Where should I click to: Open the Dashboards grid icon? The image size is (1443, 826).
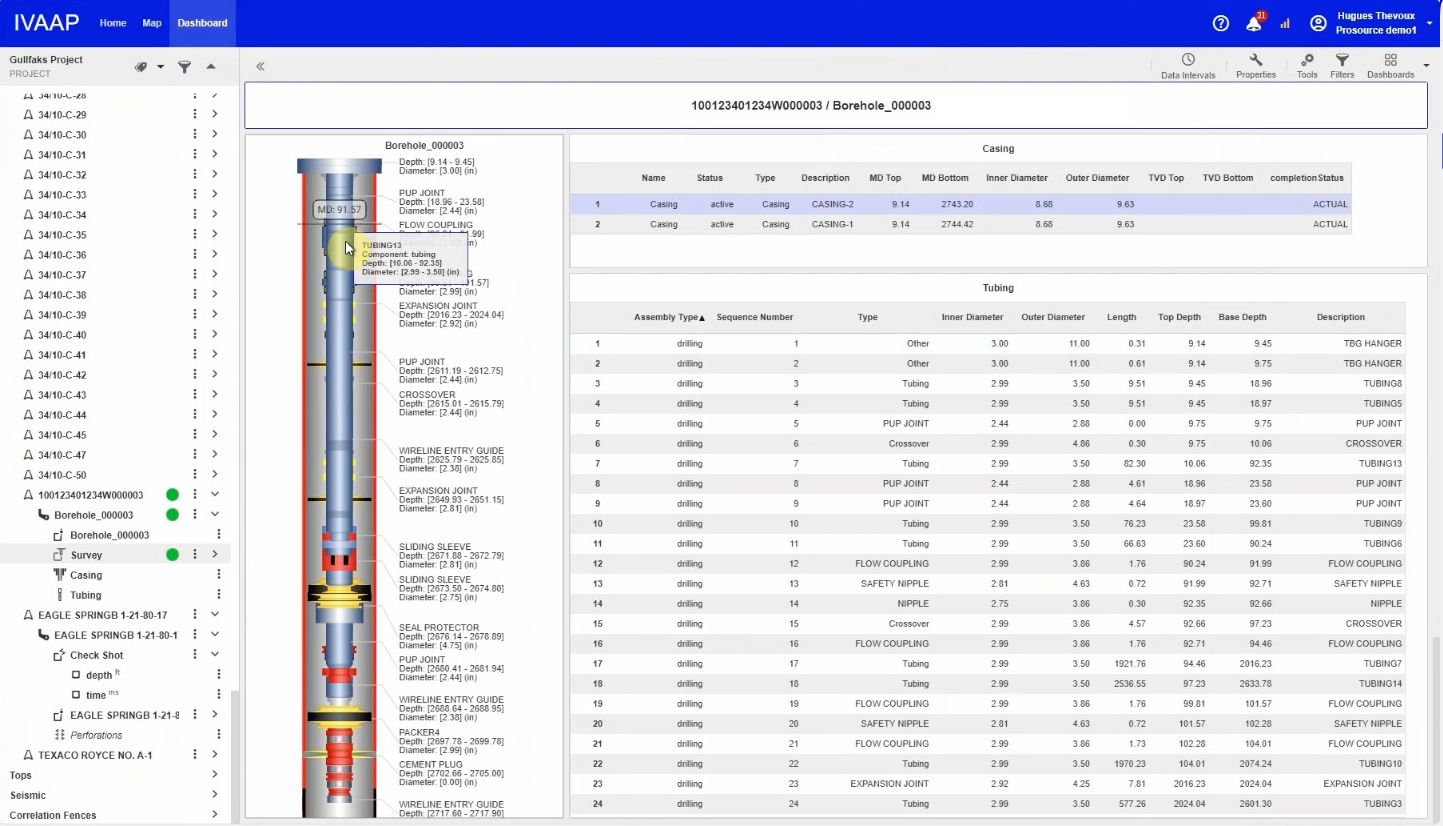pos(1391,66)
